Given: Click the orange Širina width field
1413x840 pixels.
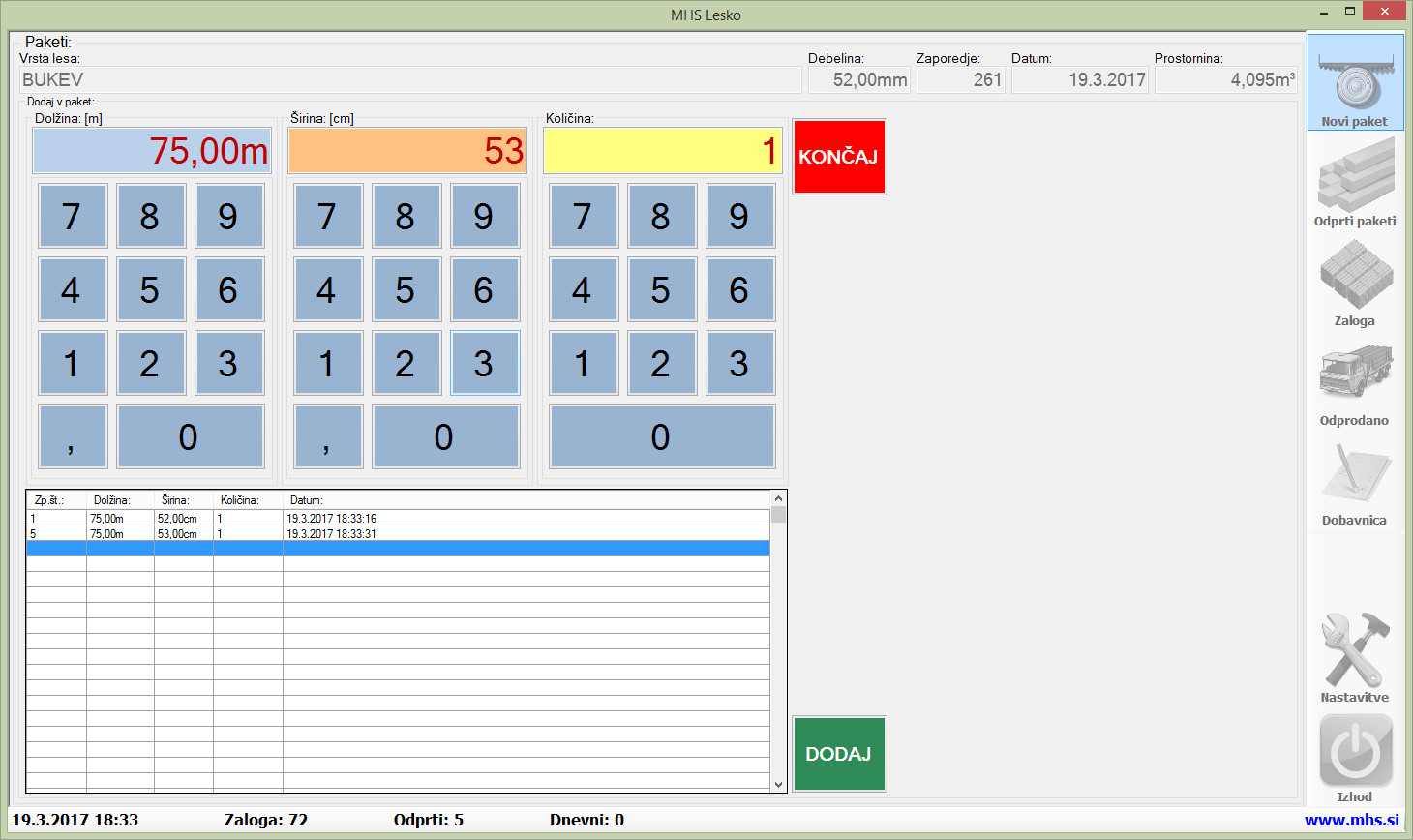Looking at the screenshot, I should click(x=407, y=151).
